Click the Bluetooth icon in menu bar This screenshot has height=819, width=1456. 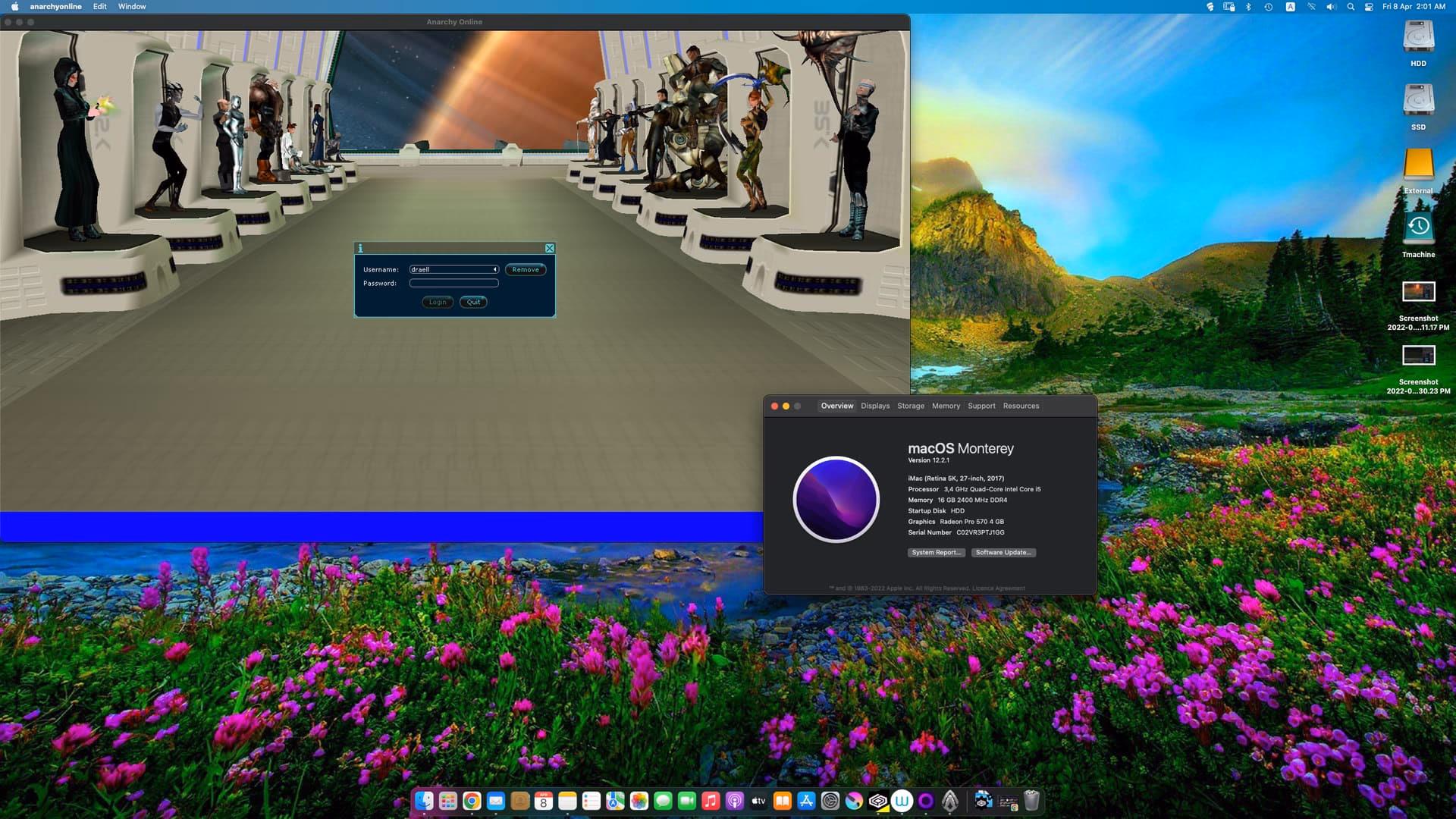tap(1248, 7)
